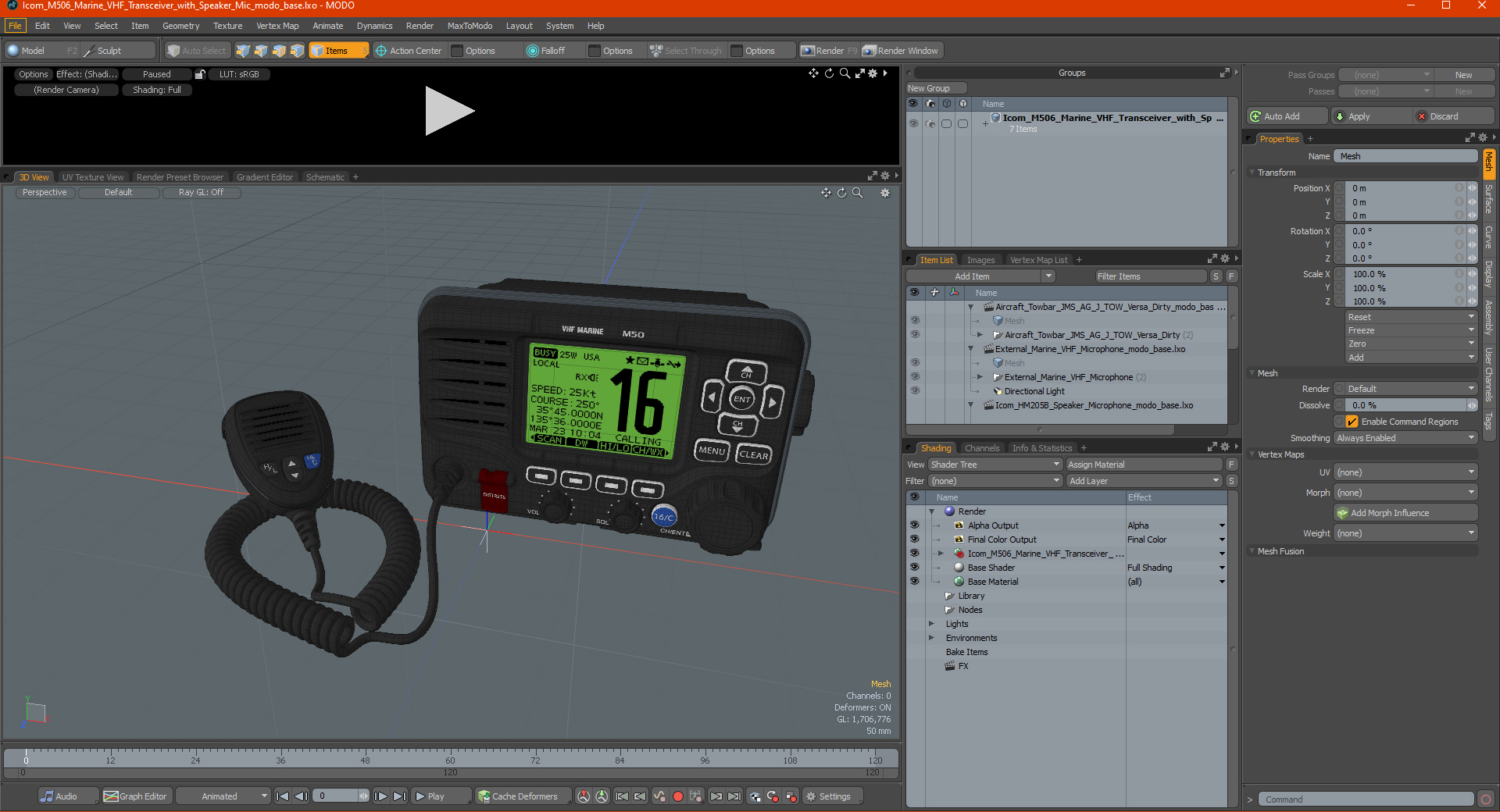The image size is (1500, 812).
Task: Click the Assign Material button
Action: coord(1144,465)
